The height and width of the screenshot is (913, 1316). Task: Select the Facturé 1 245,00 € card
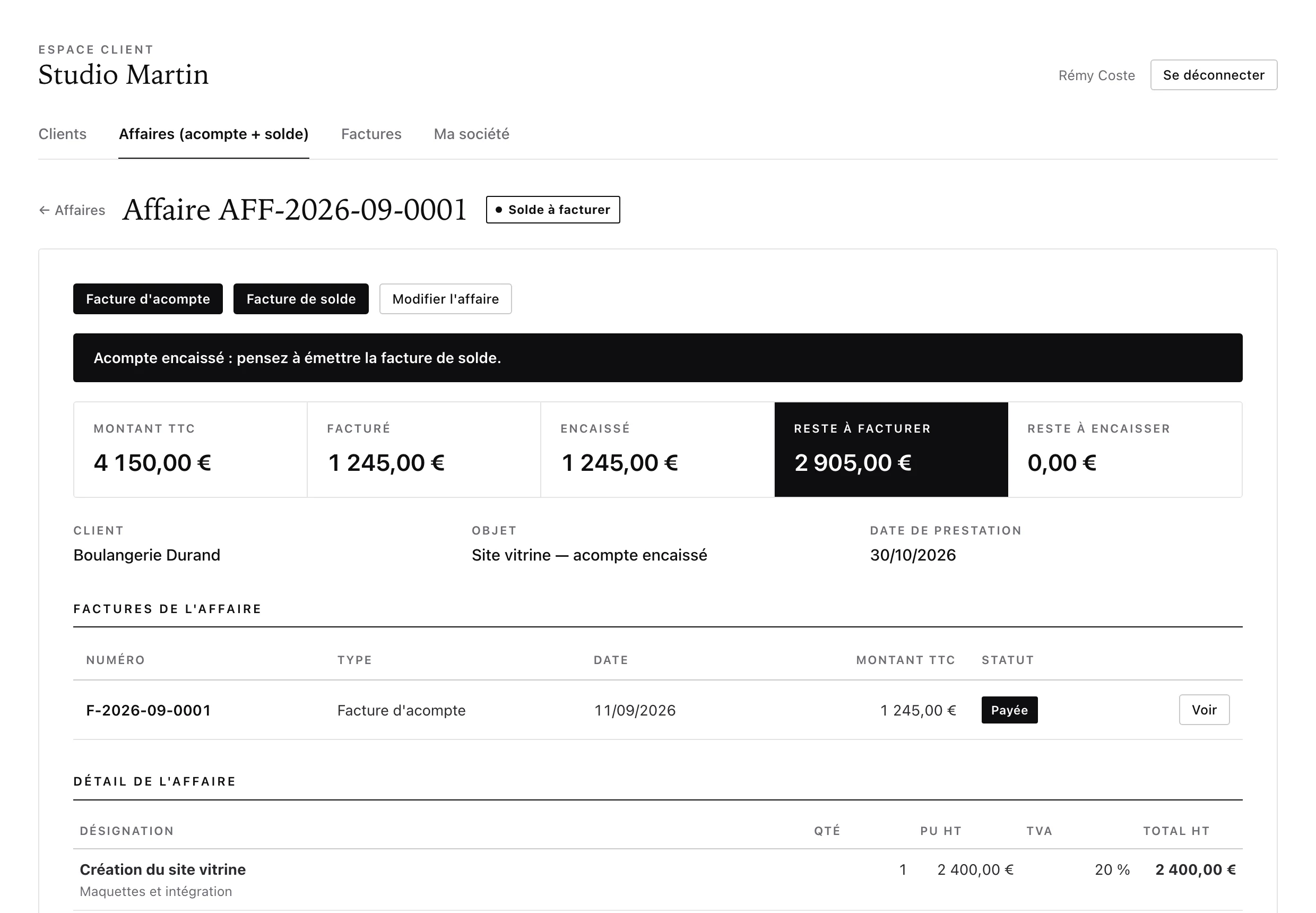(424, 449)
